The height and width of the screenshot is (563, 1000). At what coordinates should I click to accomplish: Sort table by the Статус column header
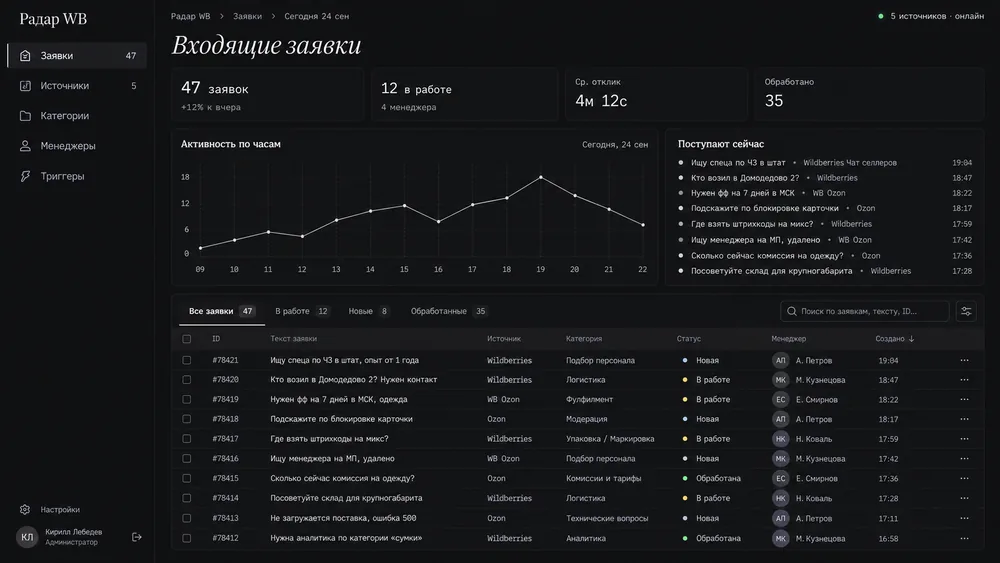688,339
